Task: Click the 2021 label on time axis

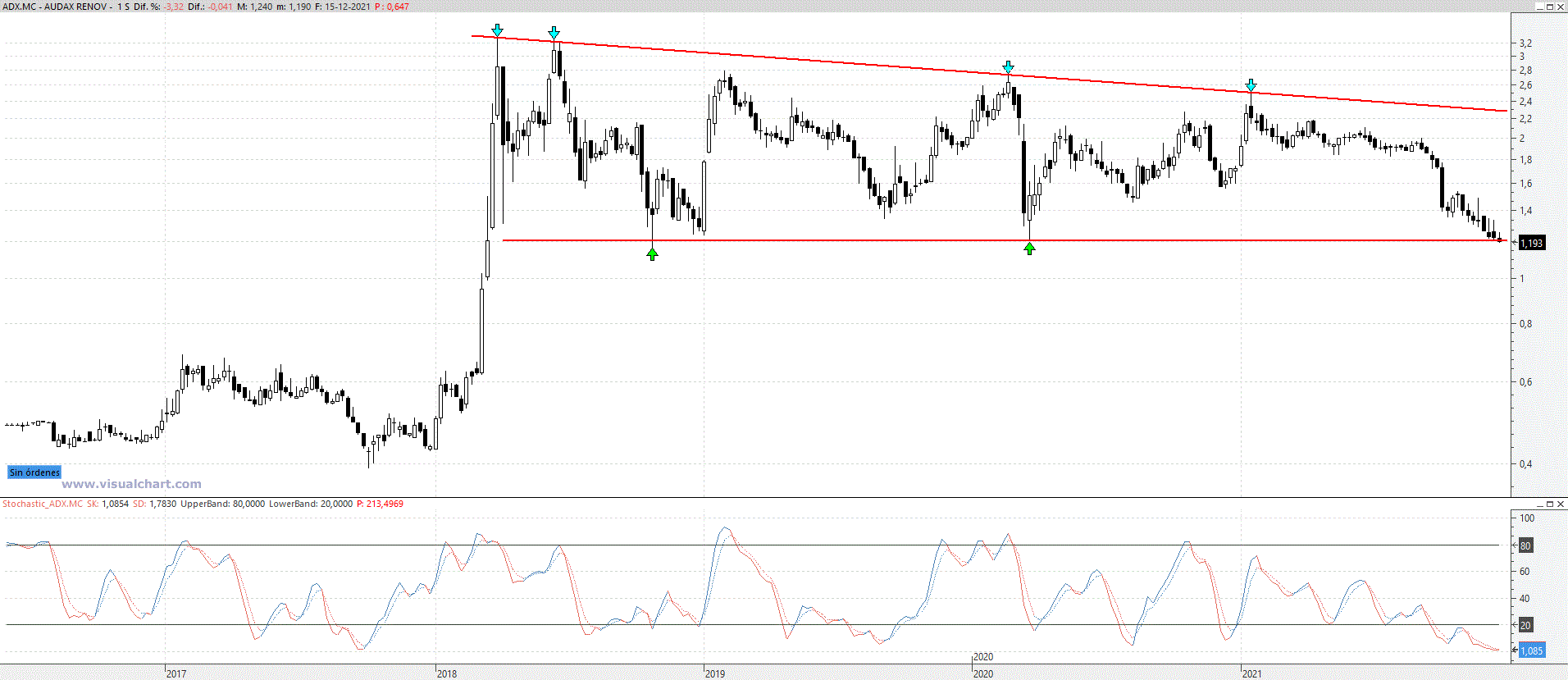Action: pyautogui.click(x=1252, y=673)
